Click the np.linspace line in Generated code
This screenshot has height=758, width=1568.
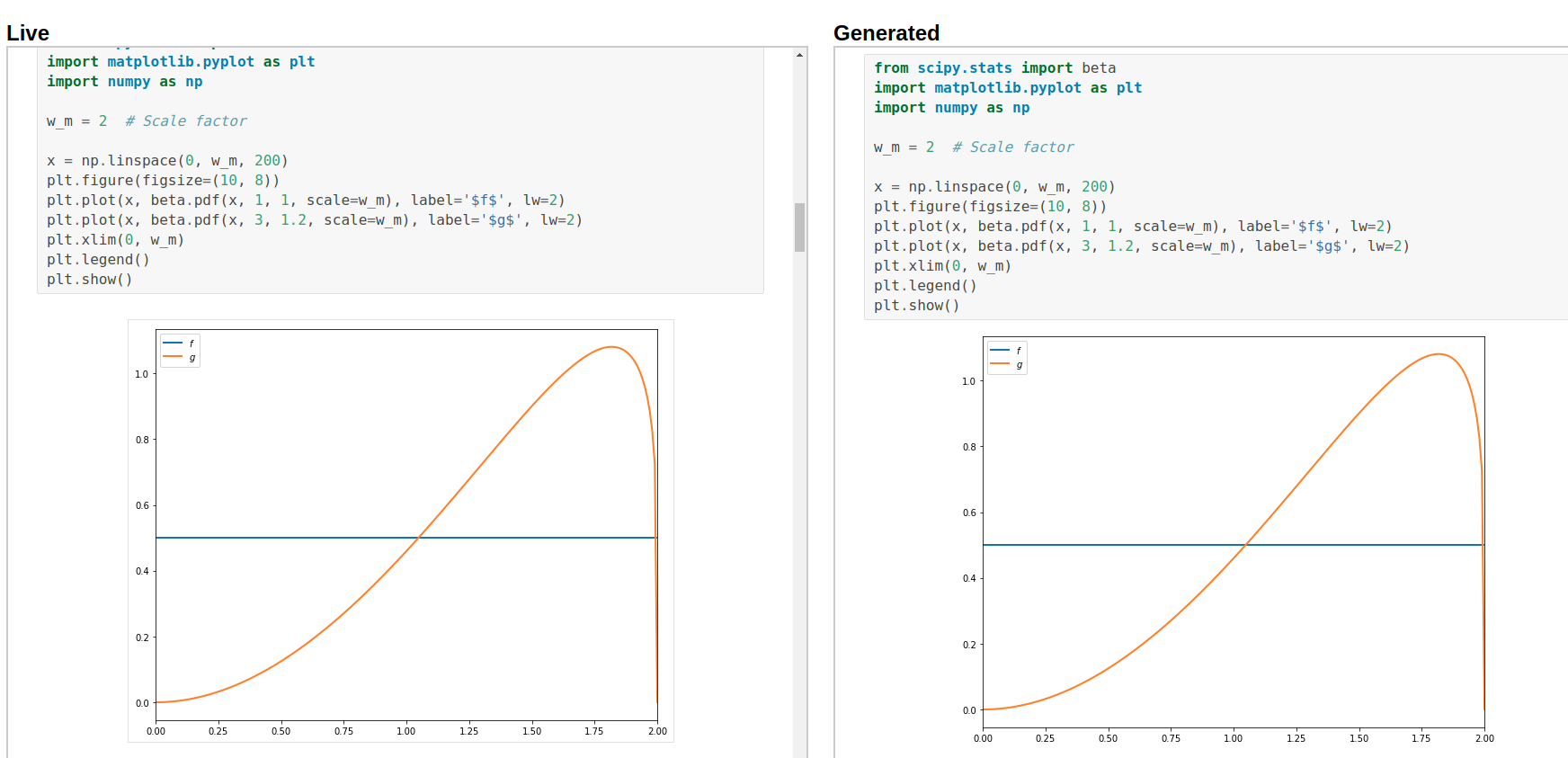coord(994,187)
